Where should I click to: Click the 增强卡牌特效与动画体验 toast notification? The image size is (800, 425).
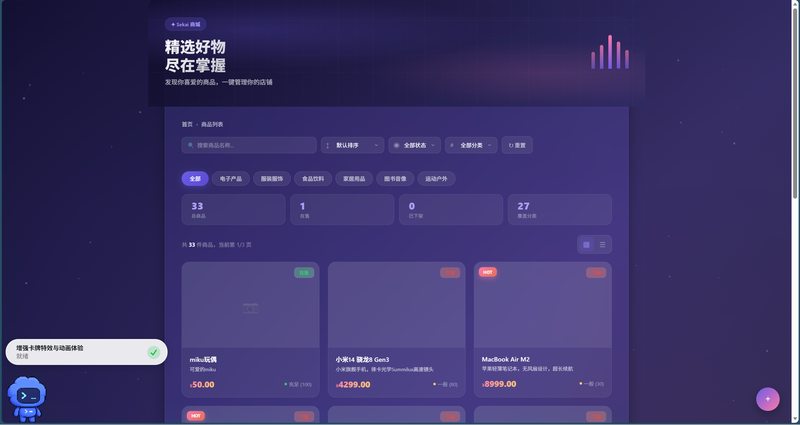(86, 352)
